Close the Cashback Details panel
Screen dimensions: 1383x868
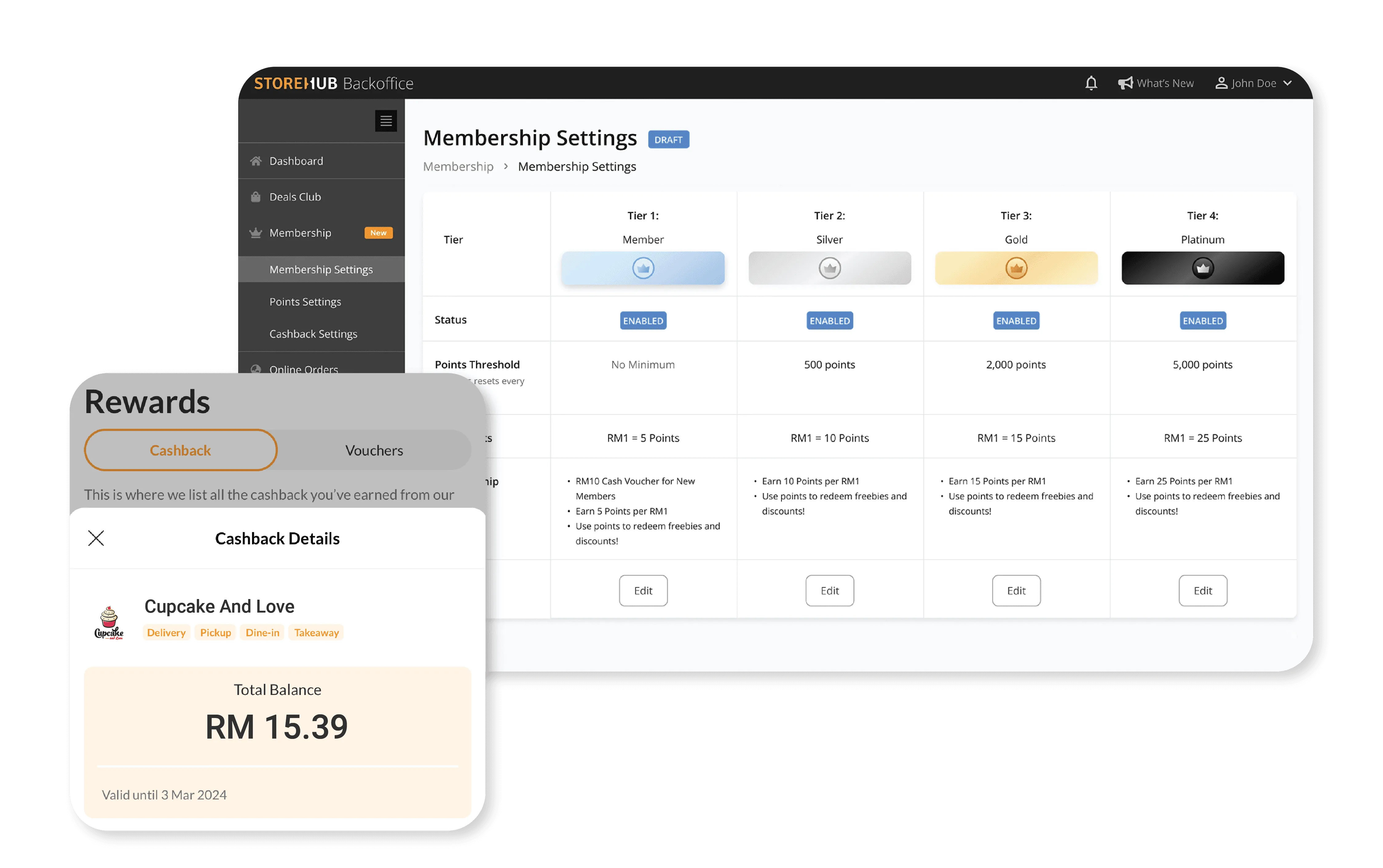click(x=97, y=538)
